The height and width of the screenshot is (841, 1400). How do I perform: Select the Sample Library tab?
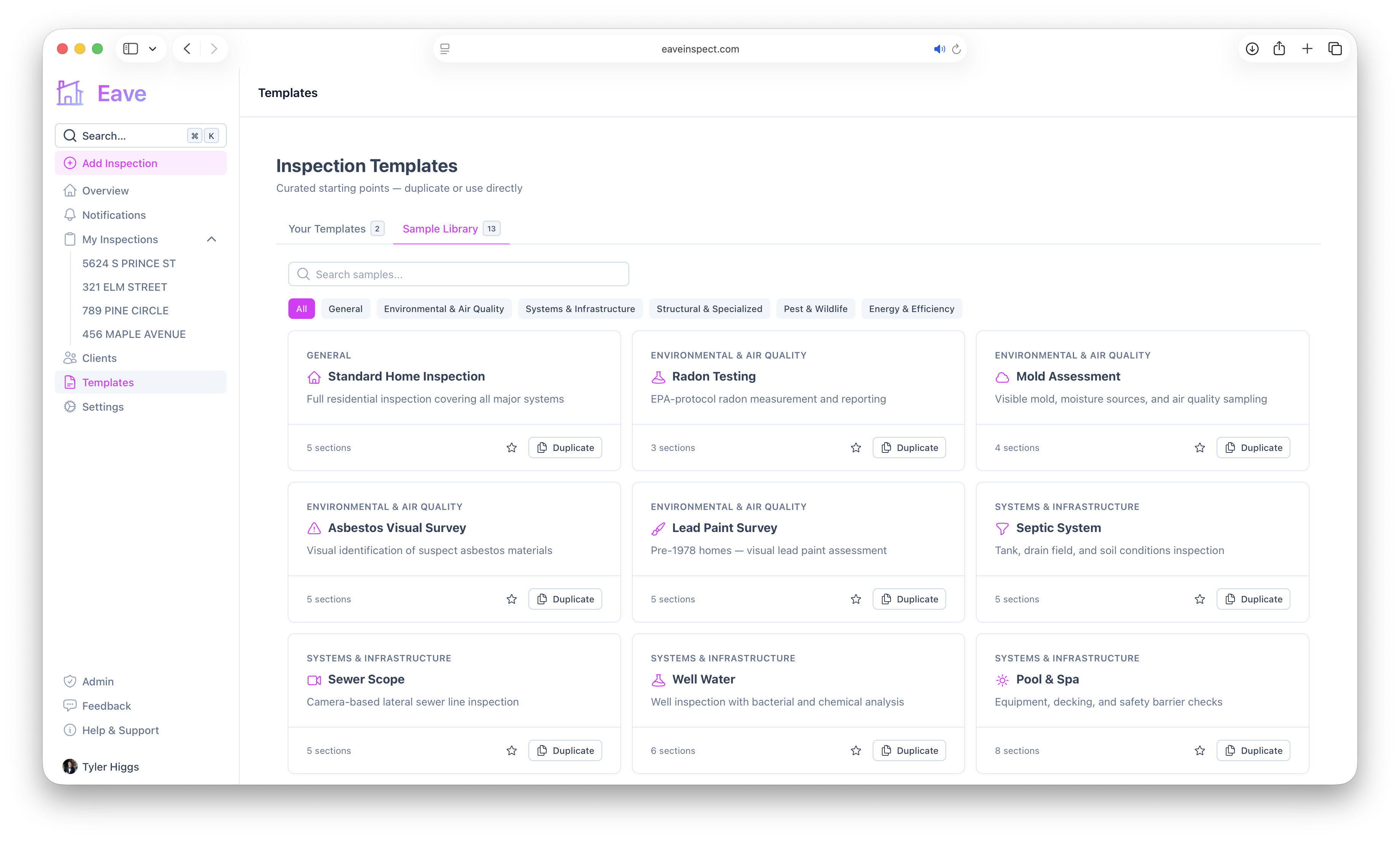(x=451, y=228)
